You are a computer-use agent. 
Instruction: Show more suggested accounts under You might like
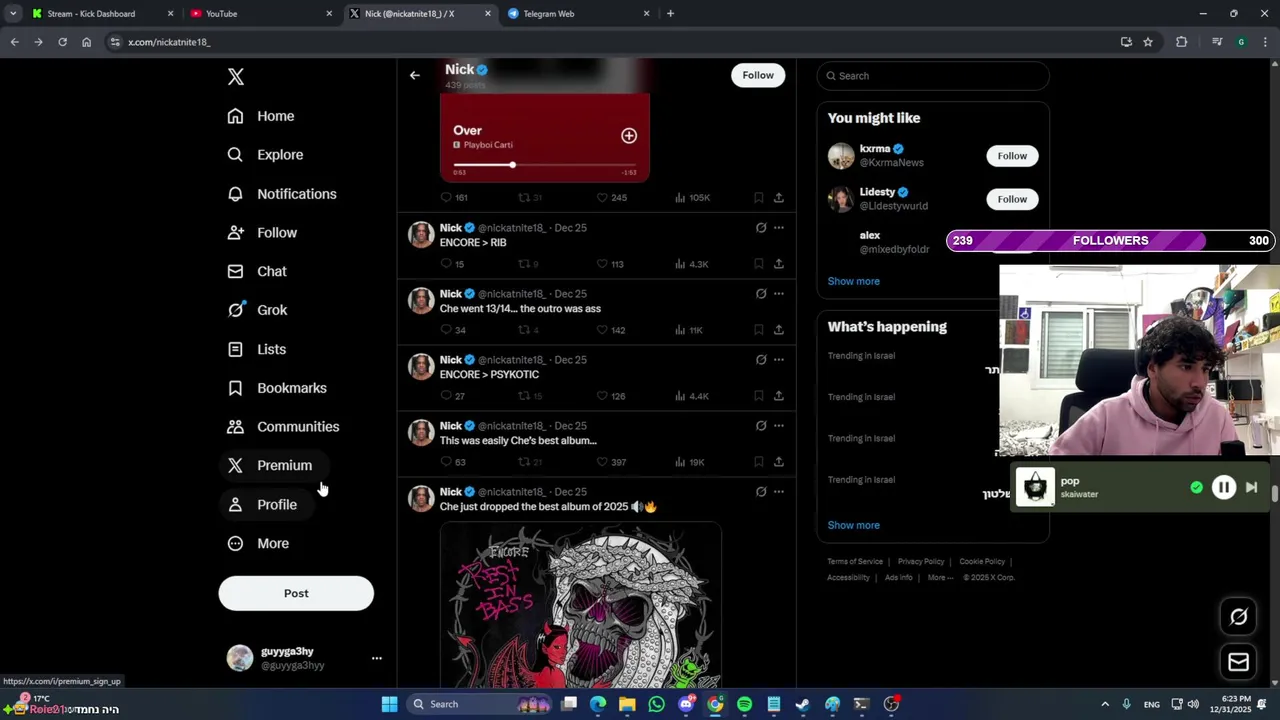pos(853,281)
